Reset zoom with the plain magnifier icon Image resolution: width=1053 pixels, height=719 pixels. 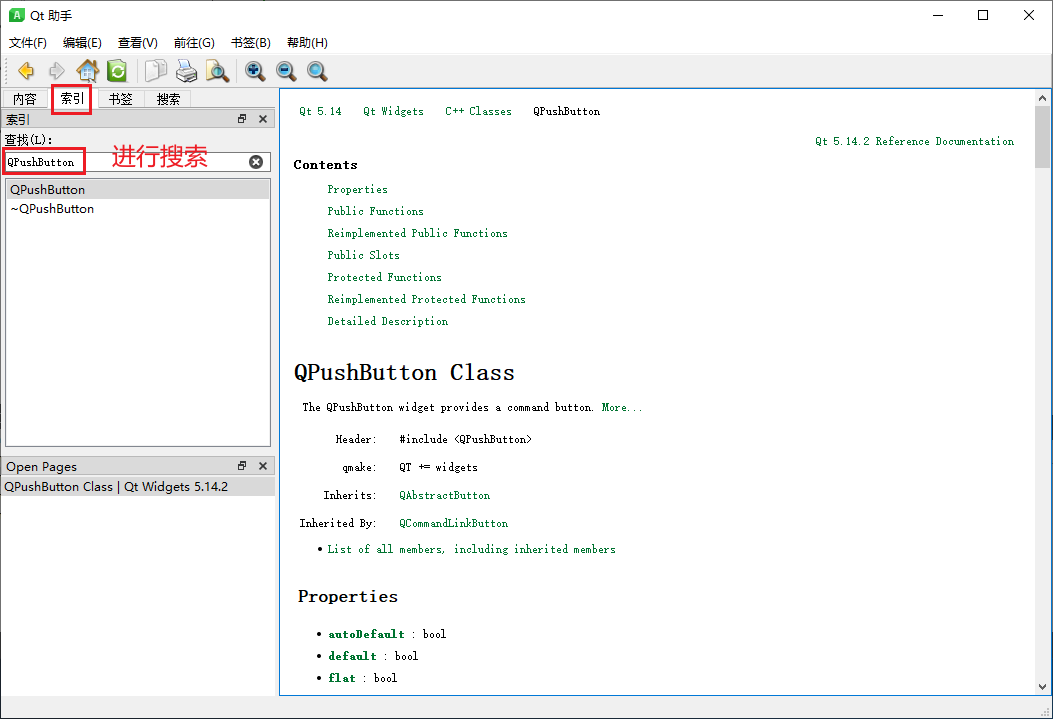pyautogui.click(x=317, y=70)
